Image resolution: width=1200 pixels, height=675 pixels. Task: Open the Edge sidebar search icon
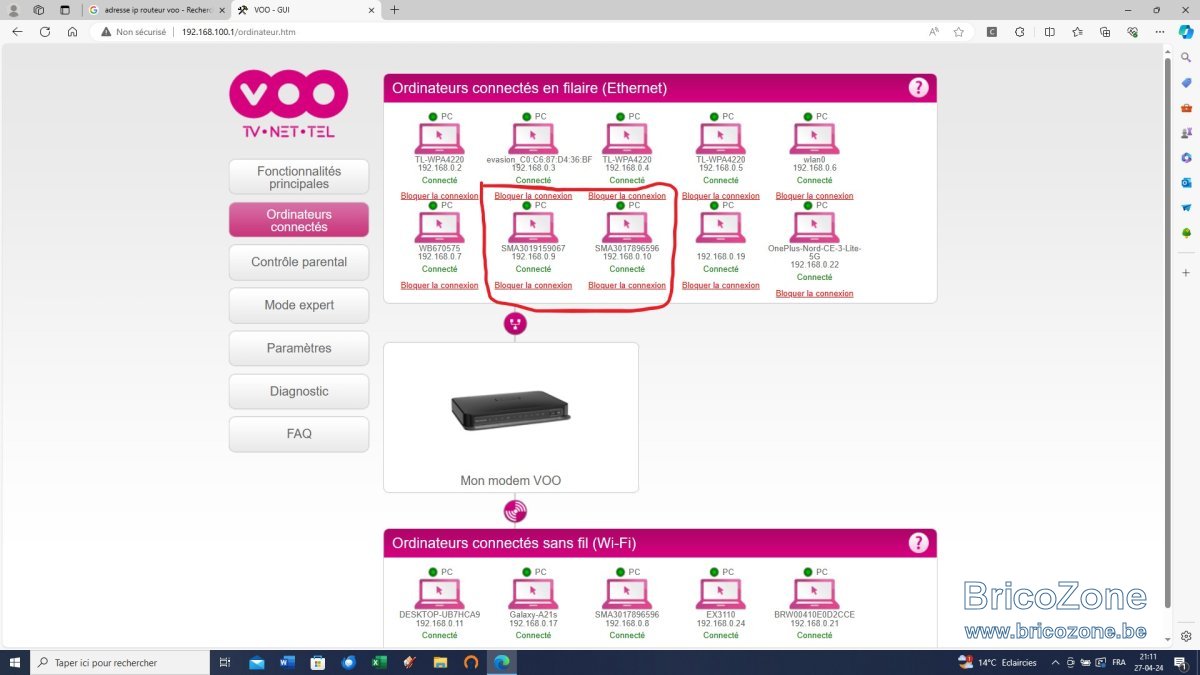pos(1186,58)
